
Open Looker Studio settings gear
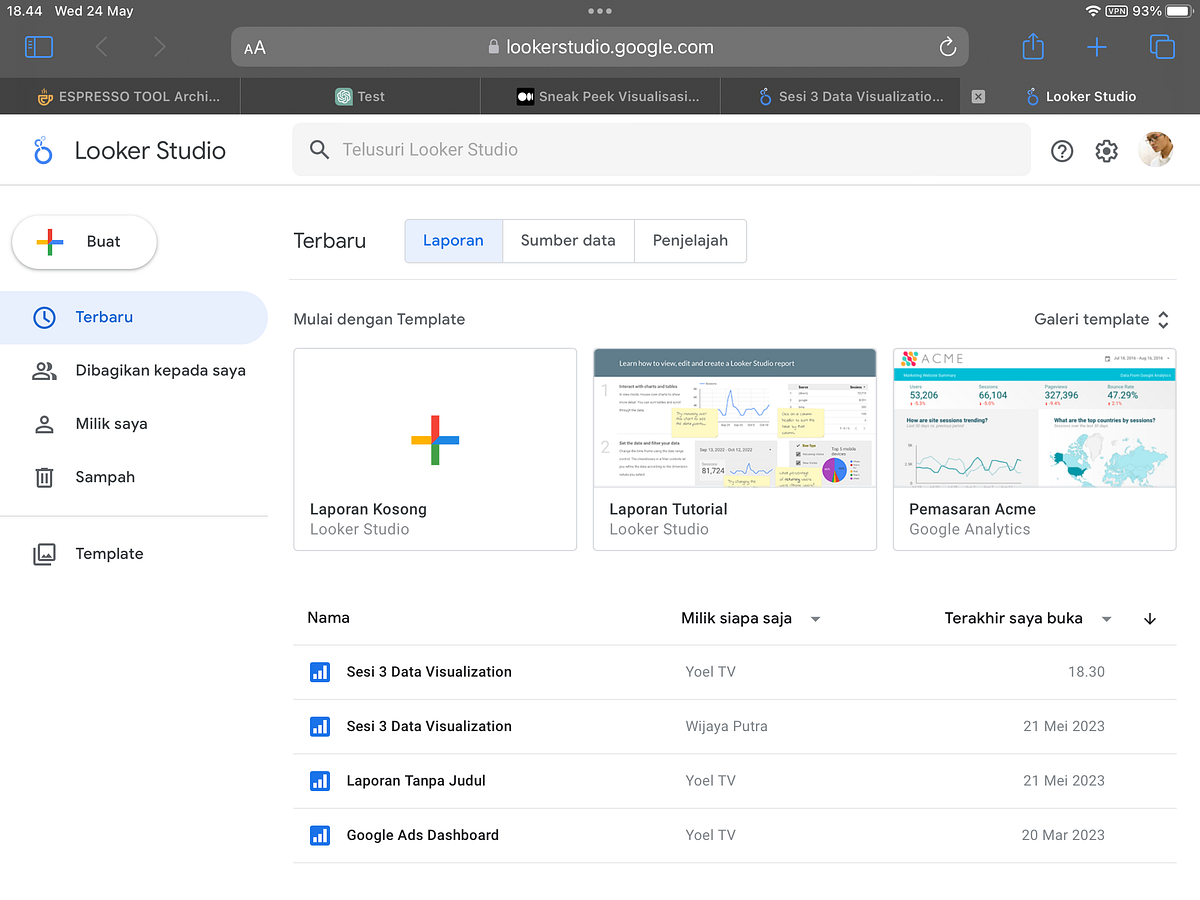(1106, 151)
